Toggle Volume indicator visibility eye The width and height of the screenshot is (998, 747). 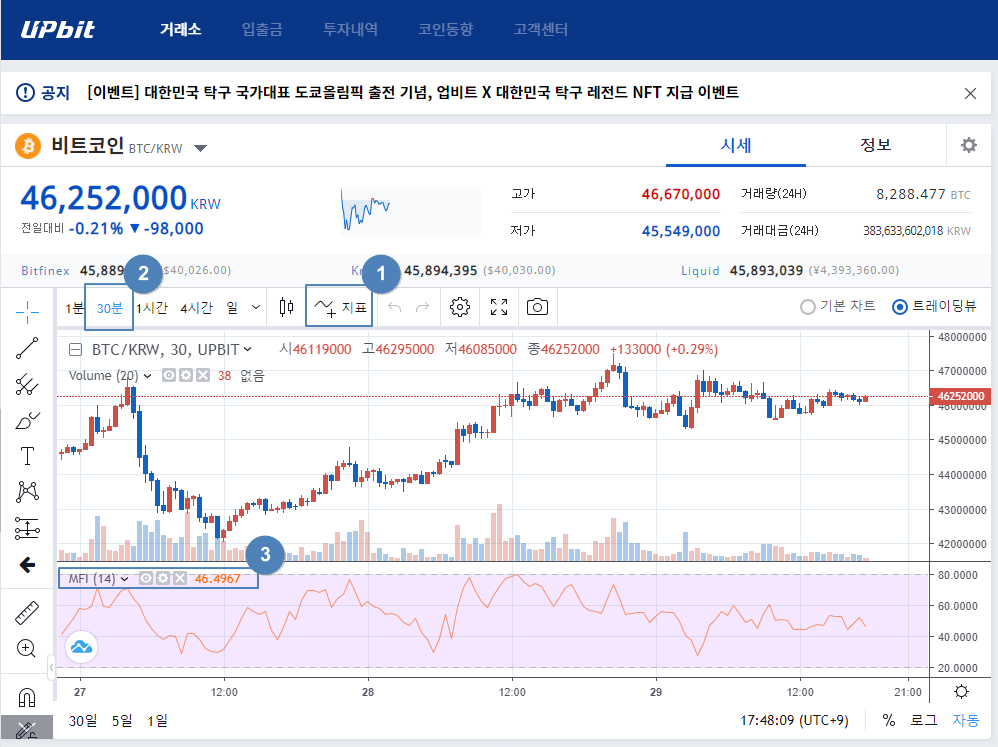(169, 375)
